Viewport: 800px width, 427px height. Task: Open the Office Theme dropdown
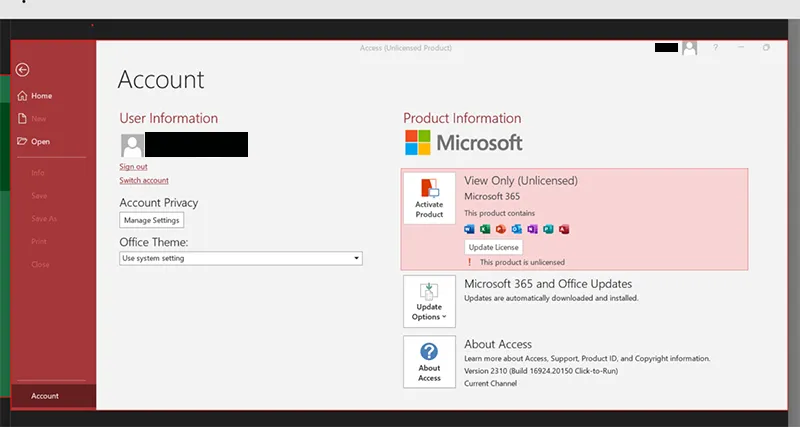[x=240, y=258]
